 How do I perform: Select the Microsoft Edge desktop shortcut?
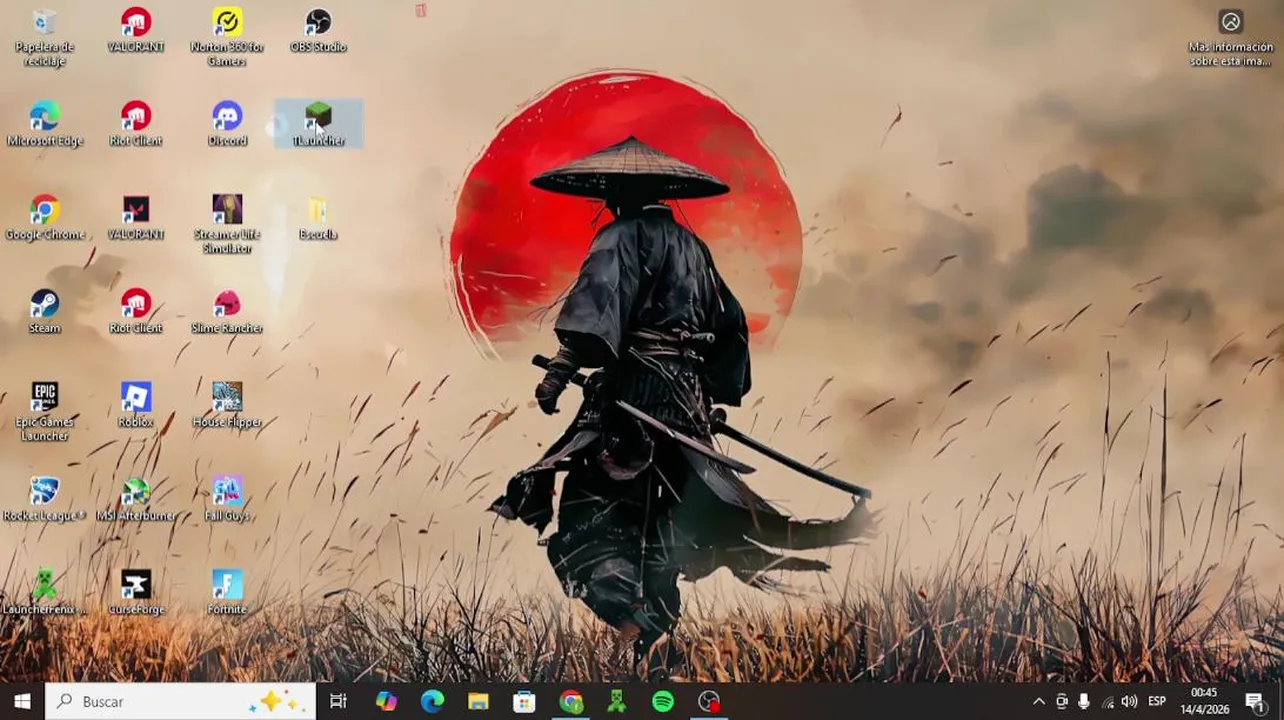click(x=44, y=124)
